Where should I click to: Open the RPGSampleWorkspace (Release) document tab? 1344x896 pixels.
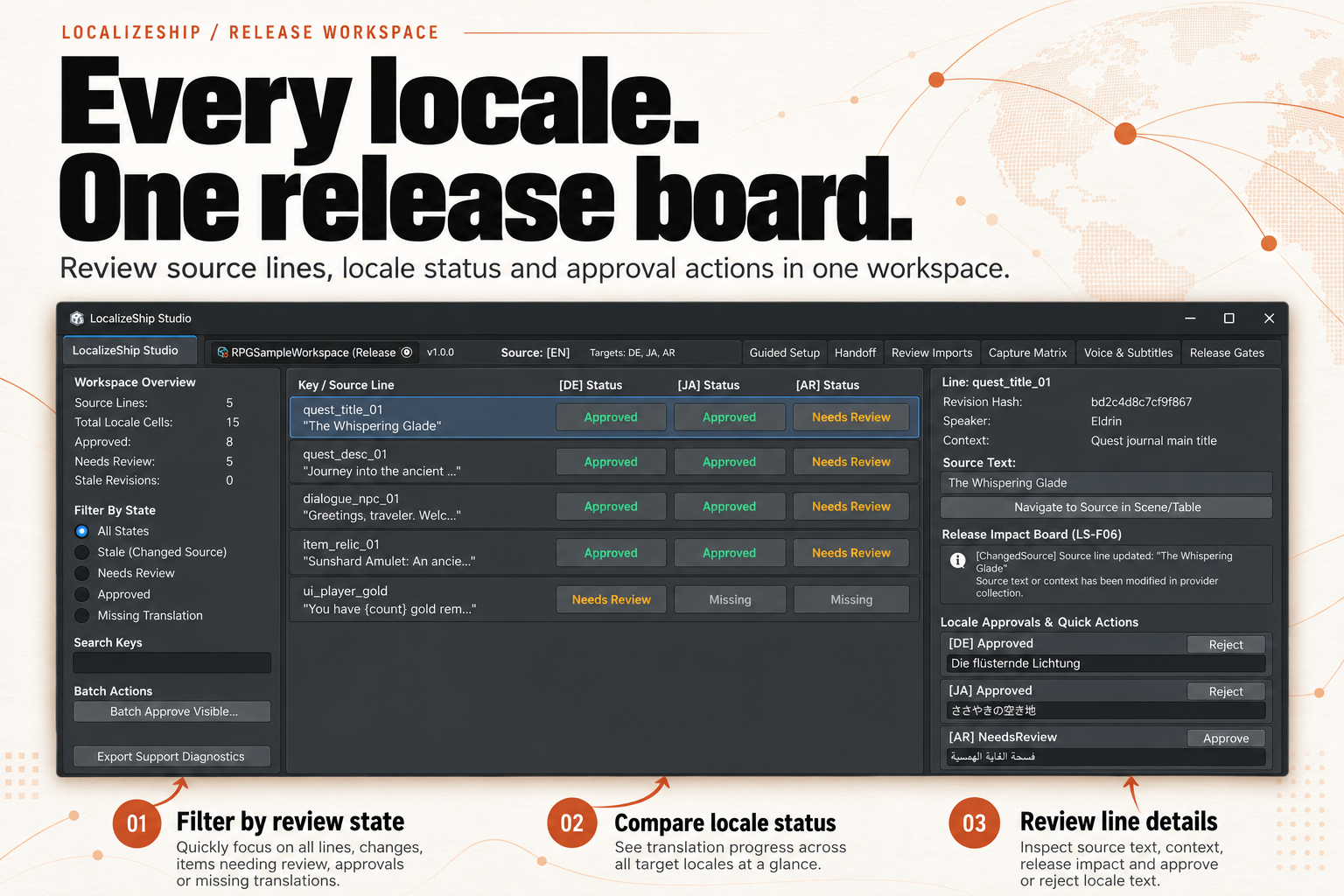314,353
